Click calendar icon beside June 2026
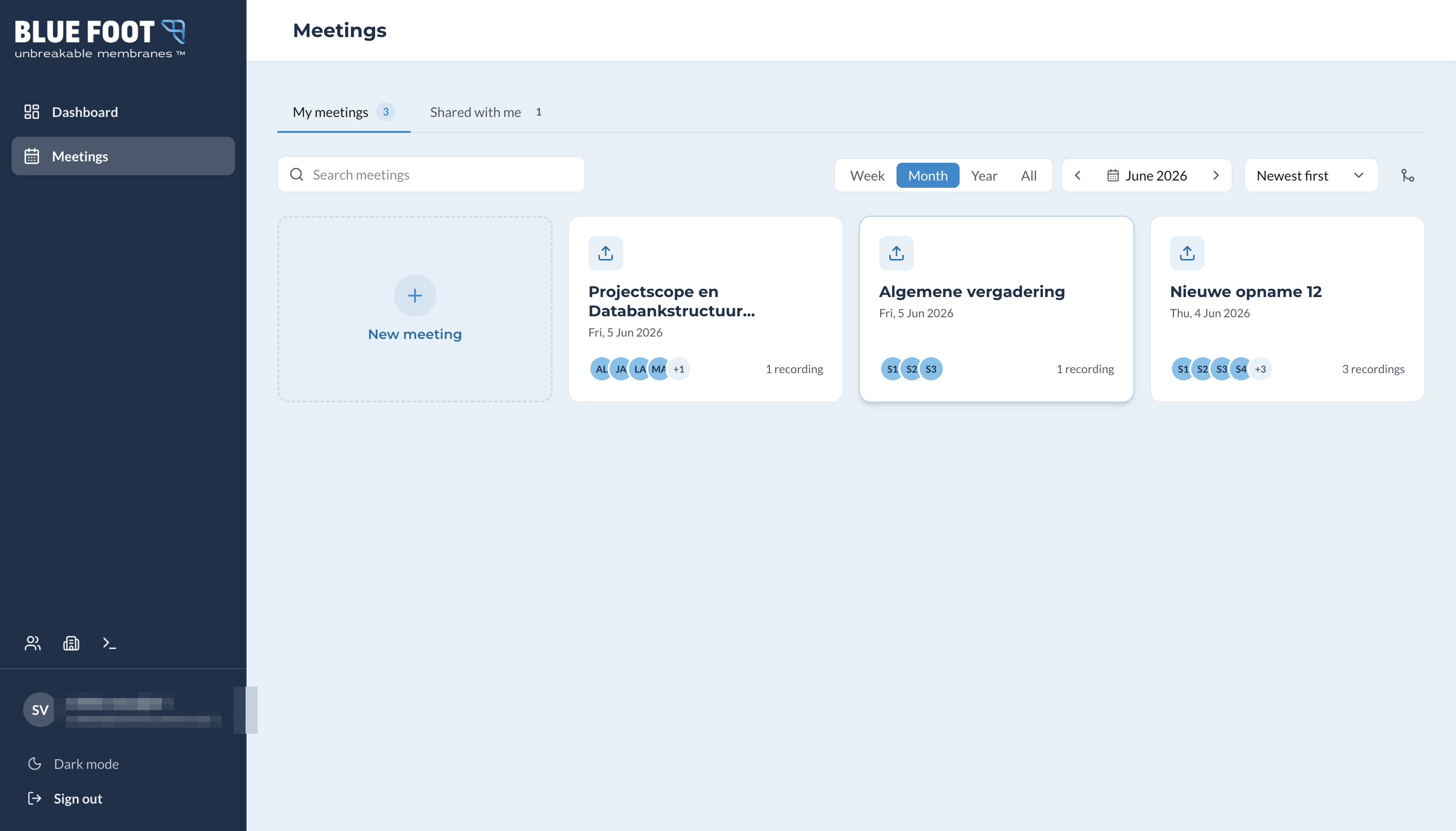 [1112, 176]
